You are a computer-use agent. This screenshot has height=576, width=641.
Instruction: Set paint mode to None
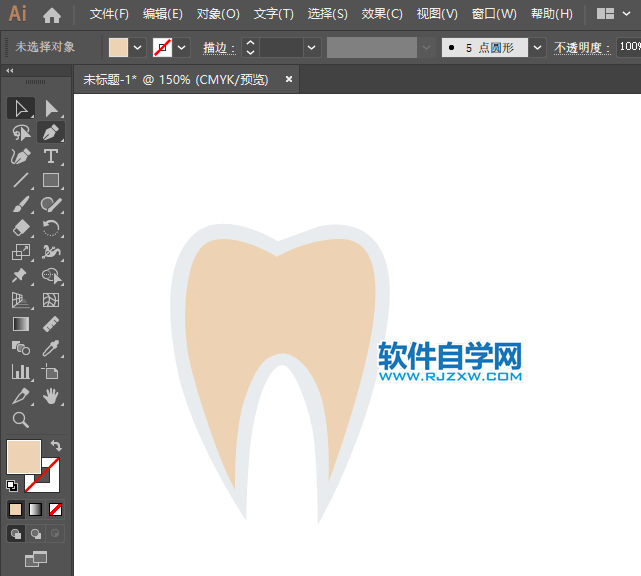coord(56,509)
